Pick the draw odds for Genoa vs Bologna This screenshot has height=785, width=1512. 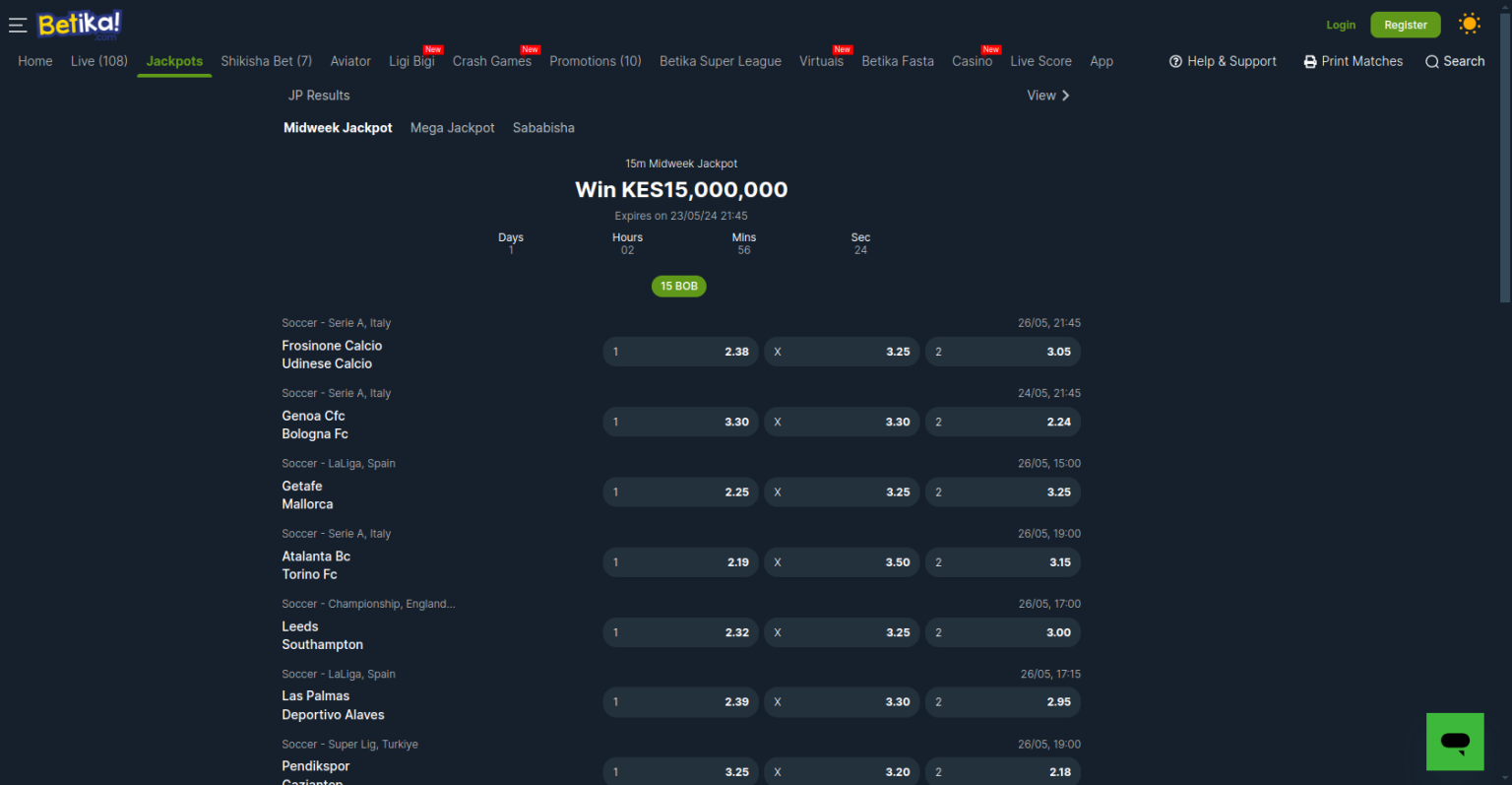[x=841, y=422]
